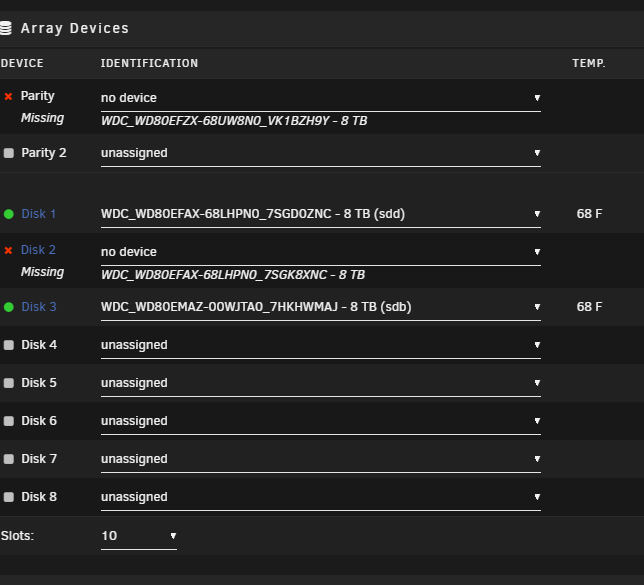644x585 pixels.
Task: Open the Disk 6 unassigned dropdown
Action: 321,421
